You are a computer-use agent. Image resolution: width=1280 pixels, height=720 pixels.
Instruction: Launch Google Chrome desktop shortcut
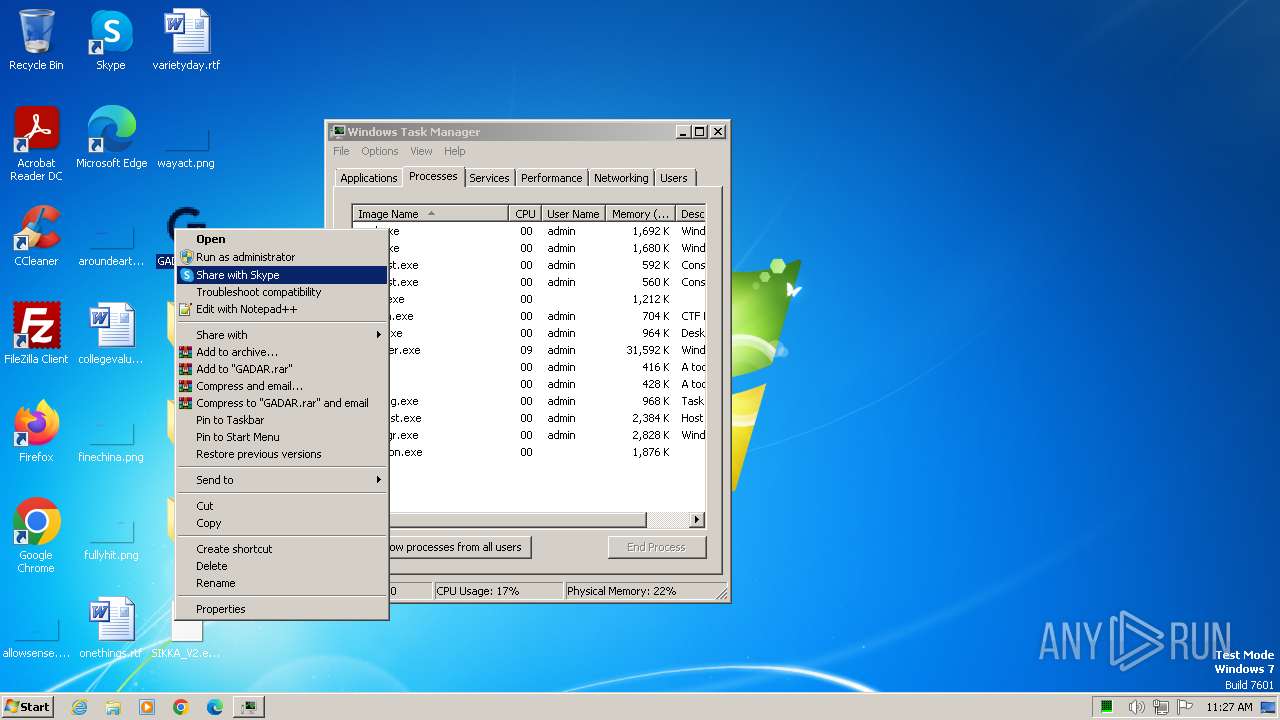[x=36, y=536]
